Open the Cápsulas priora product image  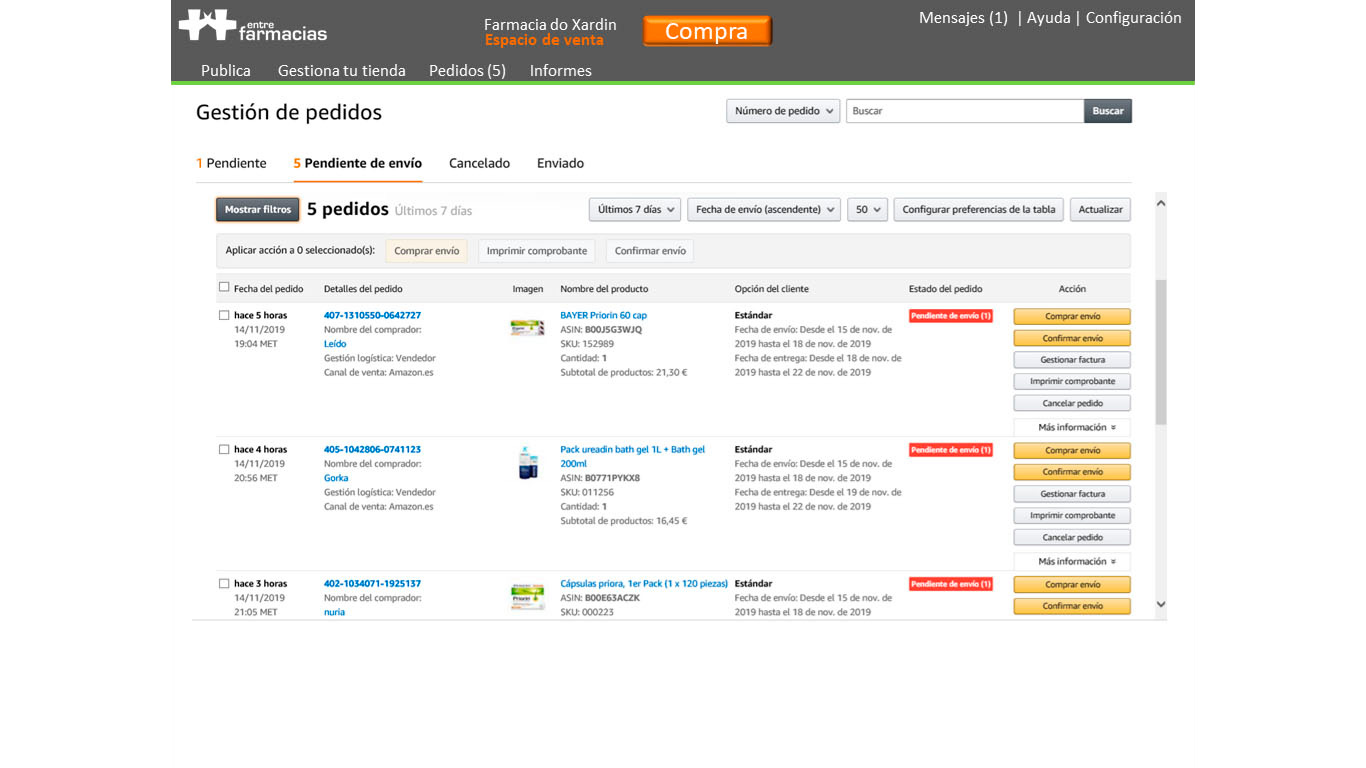(527, 597)
